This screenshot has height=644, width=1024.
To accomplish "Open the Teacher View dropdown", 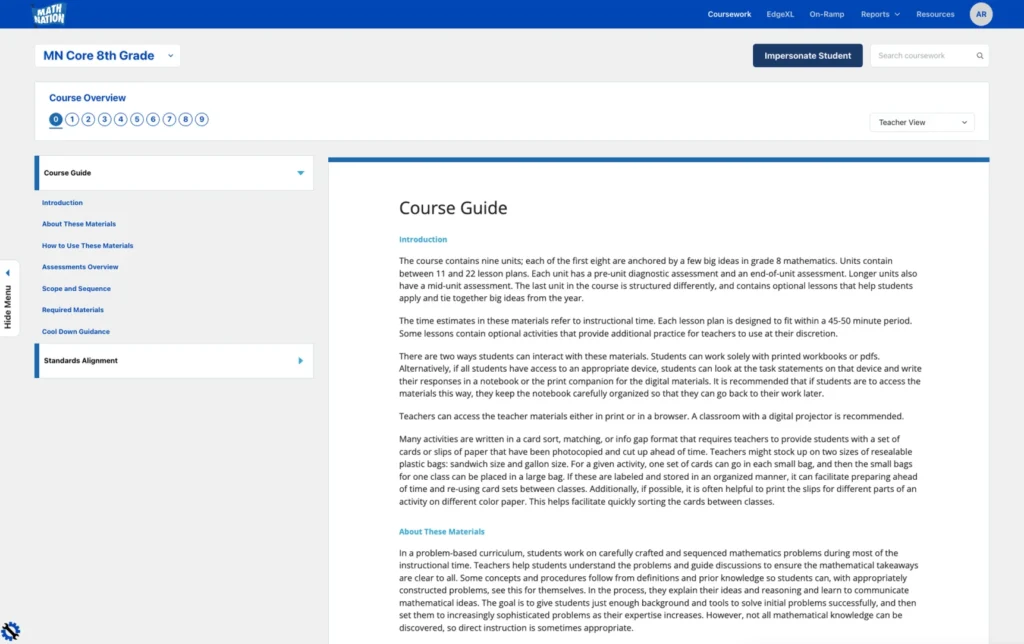I will [921, 122].
